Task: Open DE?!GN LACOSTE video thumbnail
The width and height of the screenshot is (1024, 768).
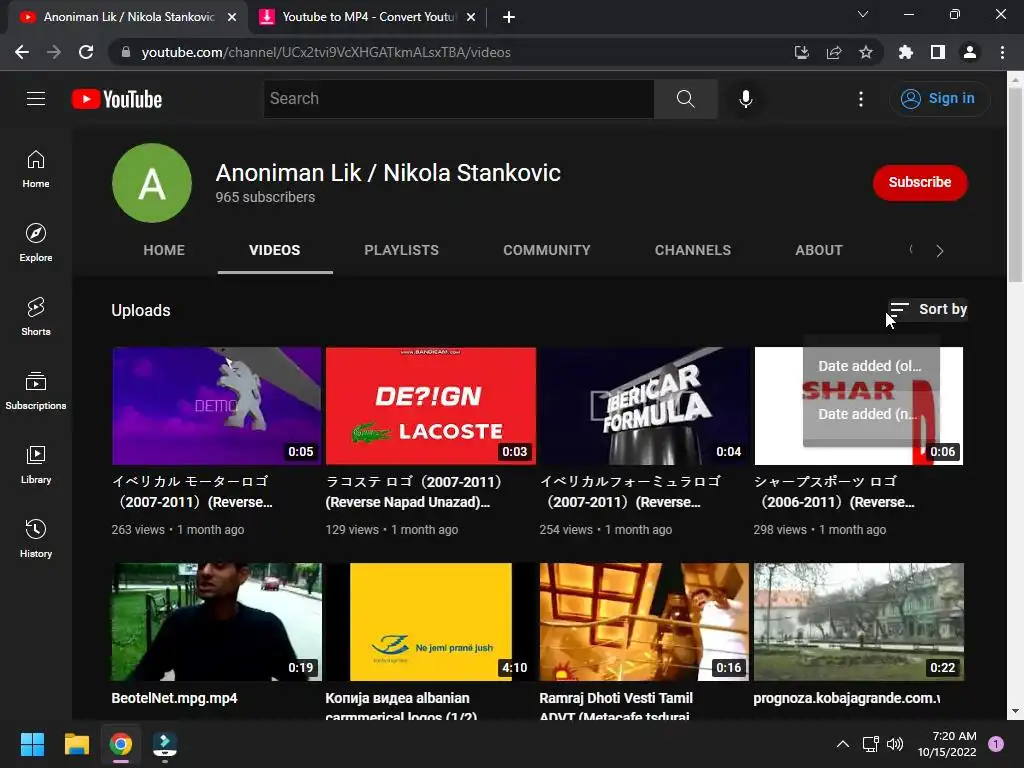Action: click(430, 406)
